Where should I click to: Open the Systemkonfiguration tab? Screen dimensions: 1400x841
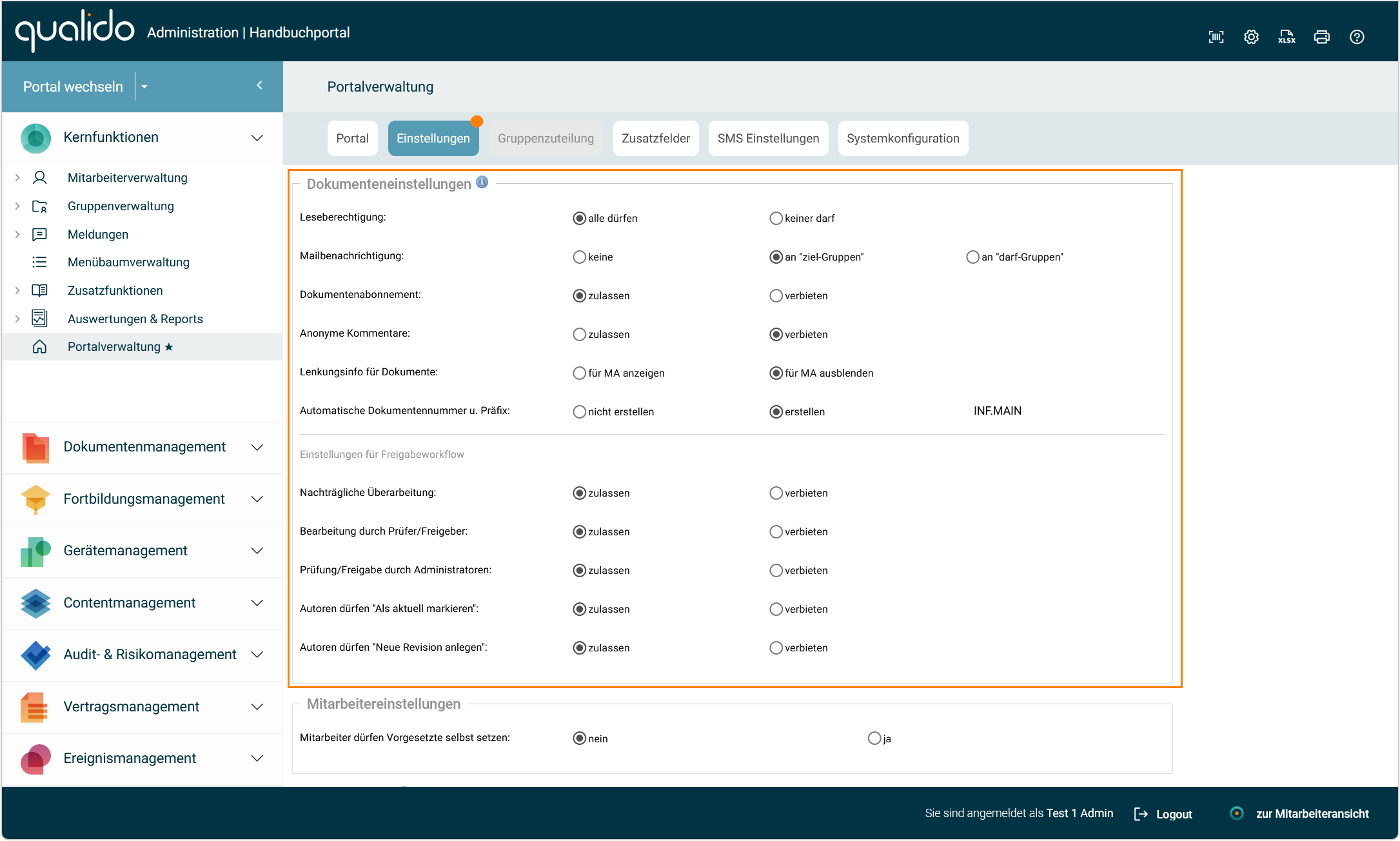(902, 138)
